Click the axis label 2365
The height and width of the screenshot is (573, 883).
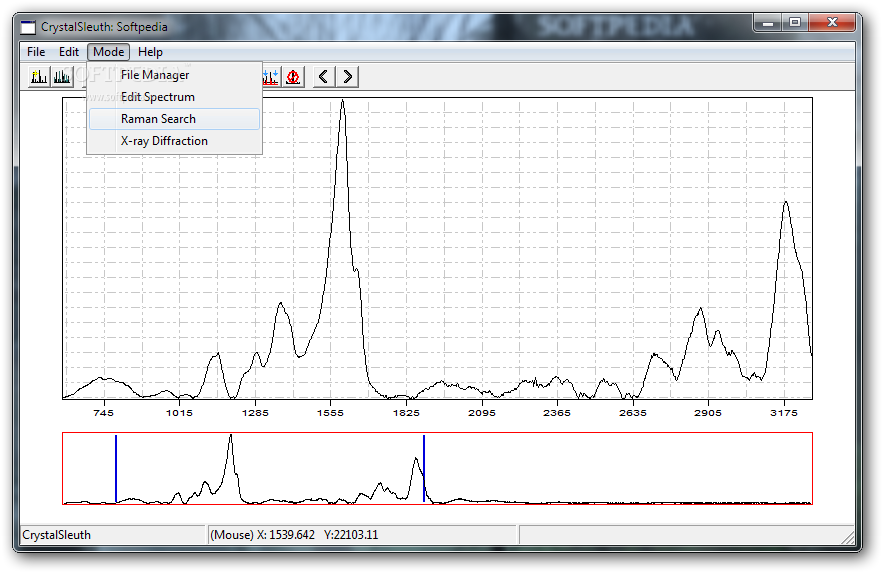click(556, 413)
